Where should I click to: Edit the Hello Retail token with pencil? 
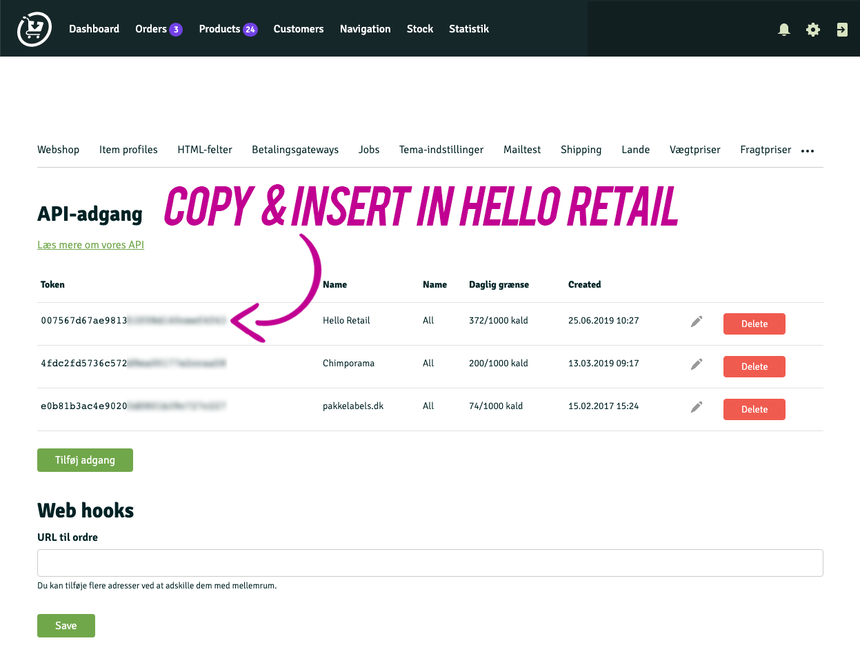[x=697, y=322]
